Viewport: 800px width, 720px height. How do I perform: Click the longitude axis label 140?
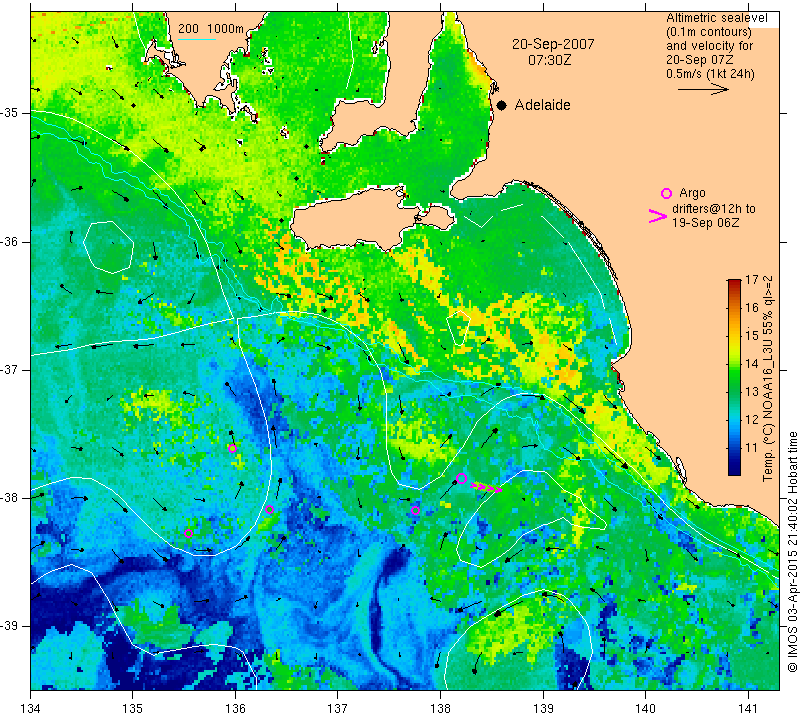tap(645, 709)
